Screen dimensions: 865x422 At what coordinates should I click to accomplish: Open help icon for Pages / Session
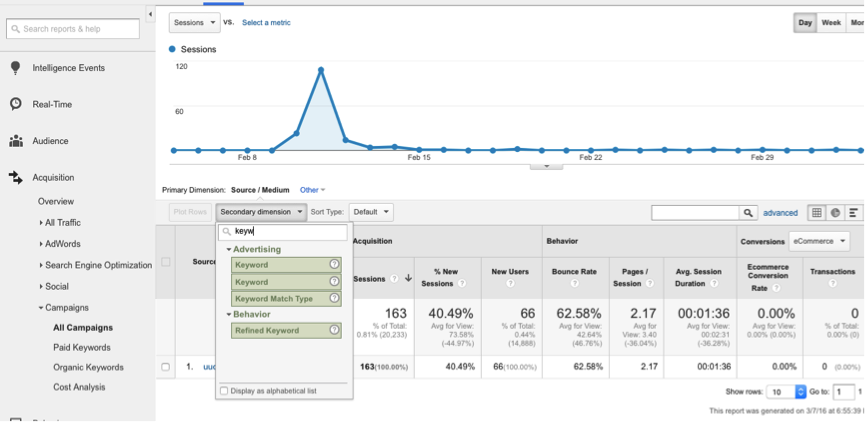[649, 284]
